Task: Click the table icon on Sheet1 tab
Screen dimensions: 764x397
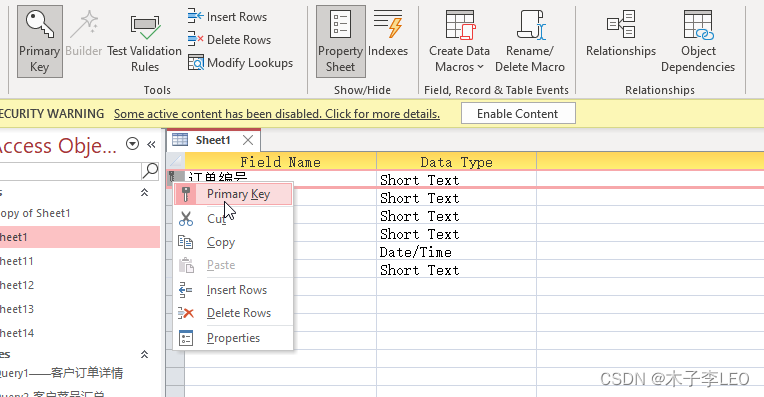Action: (x=180, y=140)
